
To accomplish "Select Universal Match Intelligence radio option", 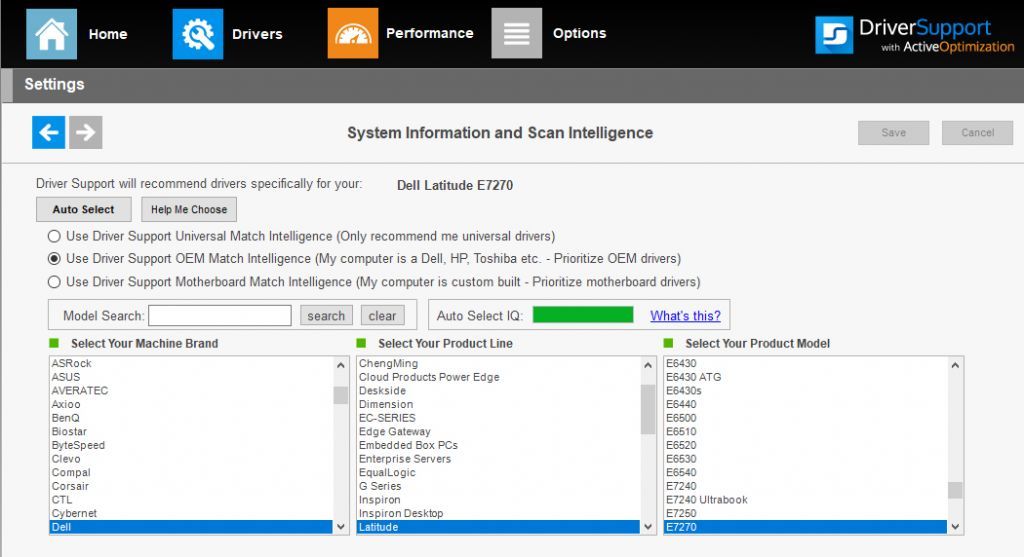I will tap(54, 236).
